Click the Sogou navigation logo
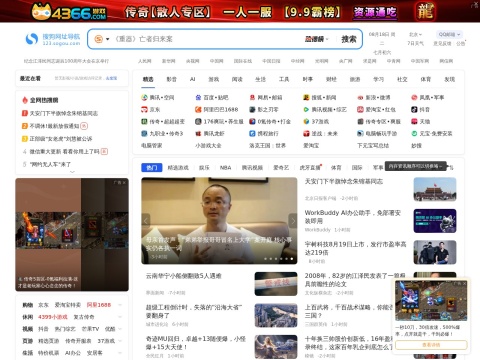 53,39
